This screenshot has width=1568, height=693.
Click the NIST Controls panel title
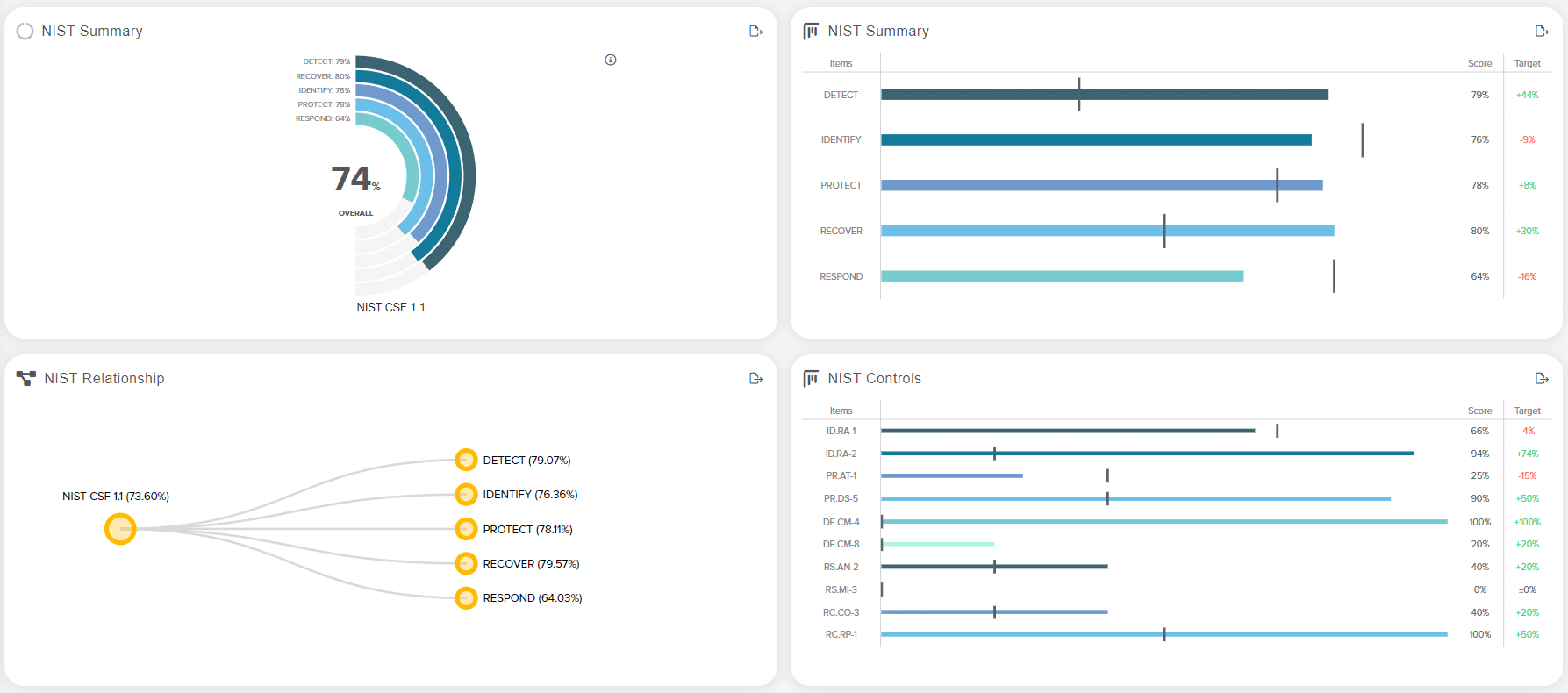(x=875, y=378)
